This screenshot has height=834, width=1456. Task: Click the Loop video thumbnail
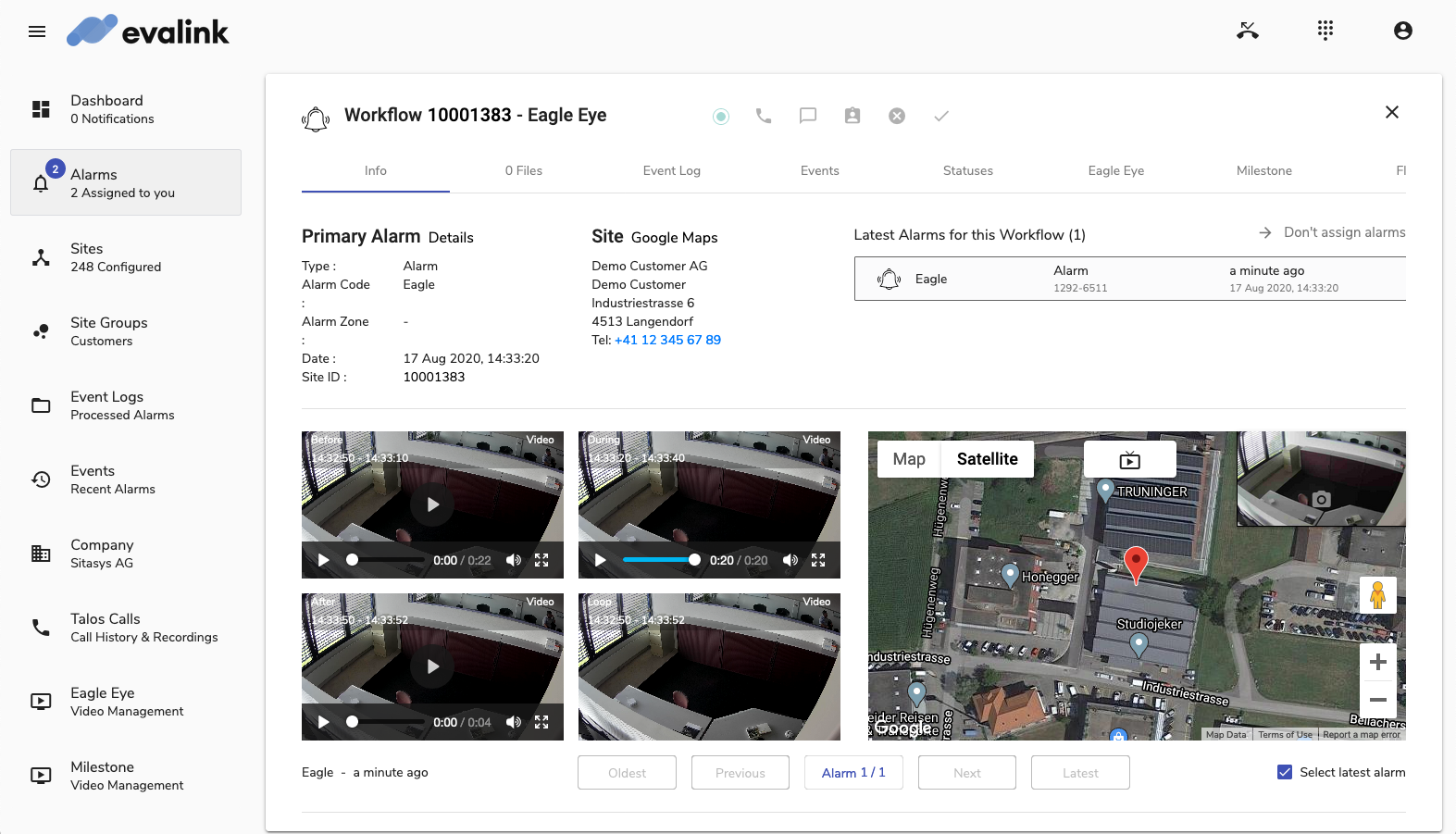[709, 666]
